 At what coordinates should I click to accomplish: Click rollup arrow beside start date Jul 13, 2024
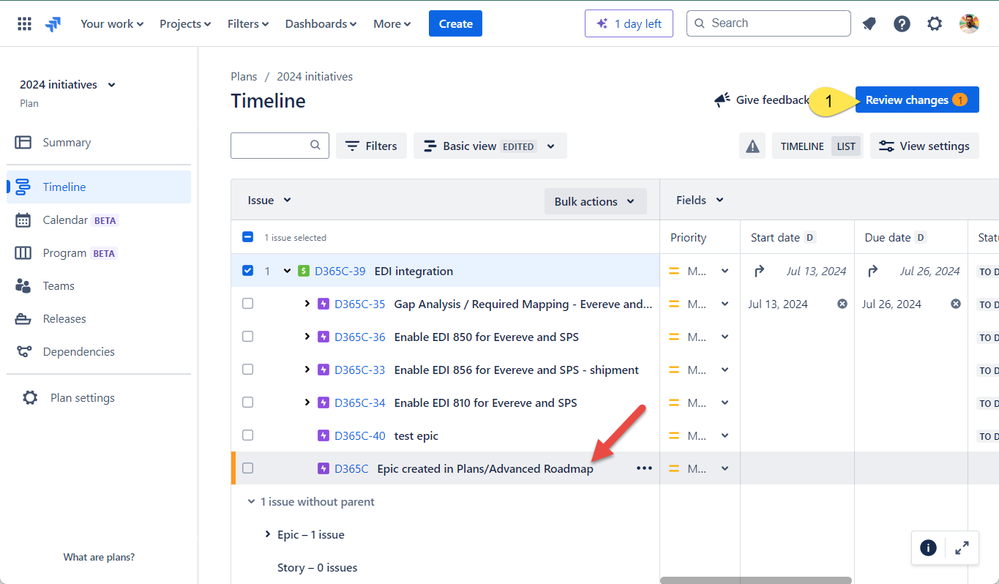click(x=759, y=271)
